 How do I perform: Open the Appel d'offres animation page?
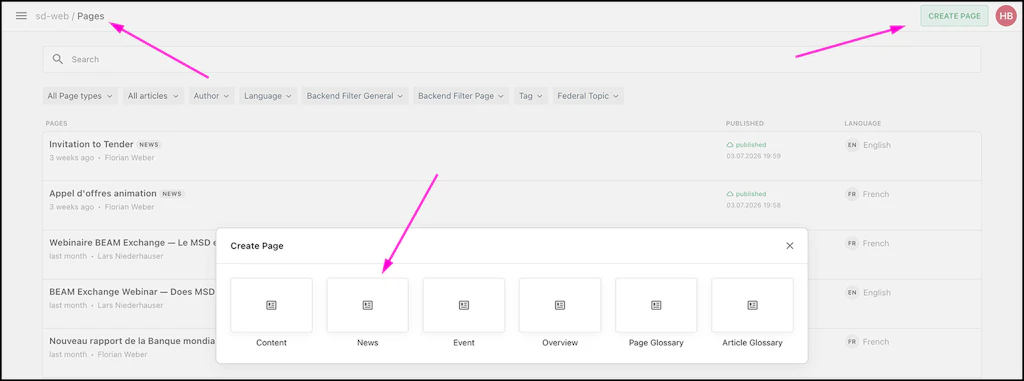point(103,193)
